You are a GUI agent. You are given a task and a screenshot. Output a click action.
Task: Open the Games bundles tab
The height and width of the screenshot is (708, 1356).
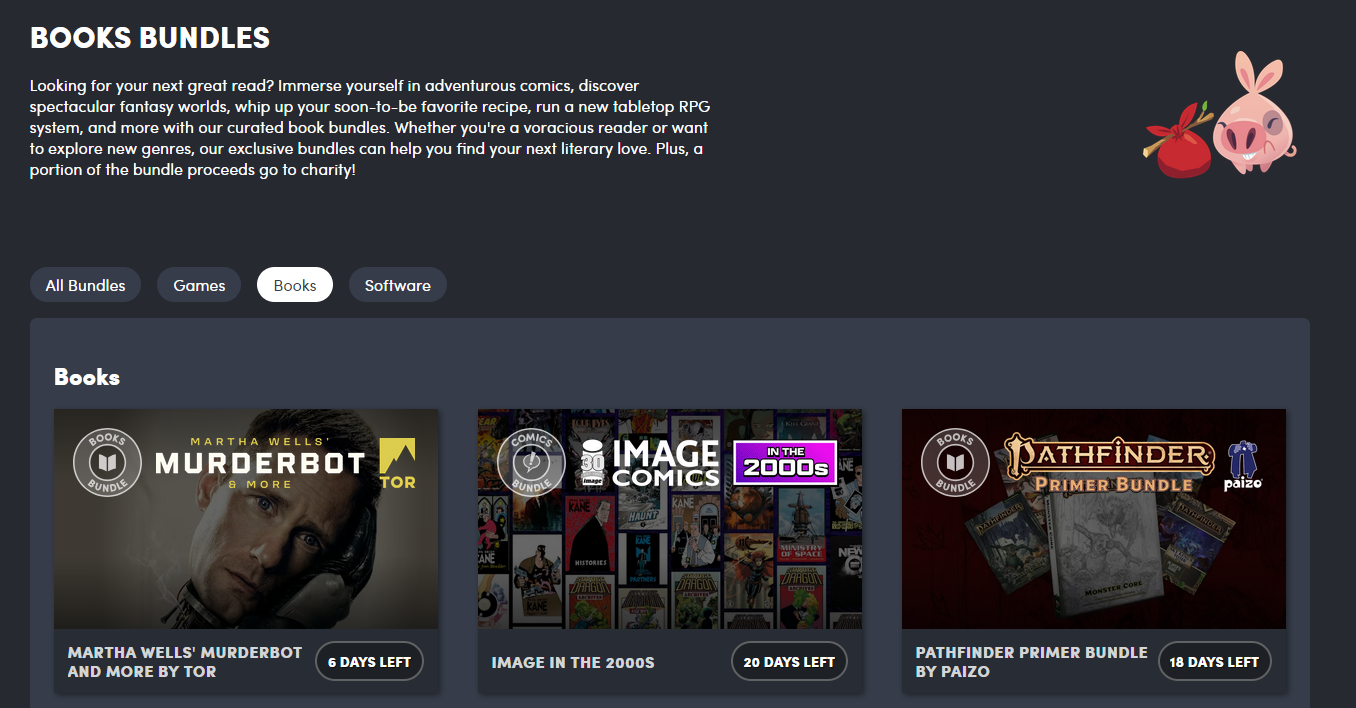199,285
